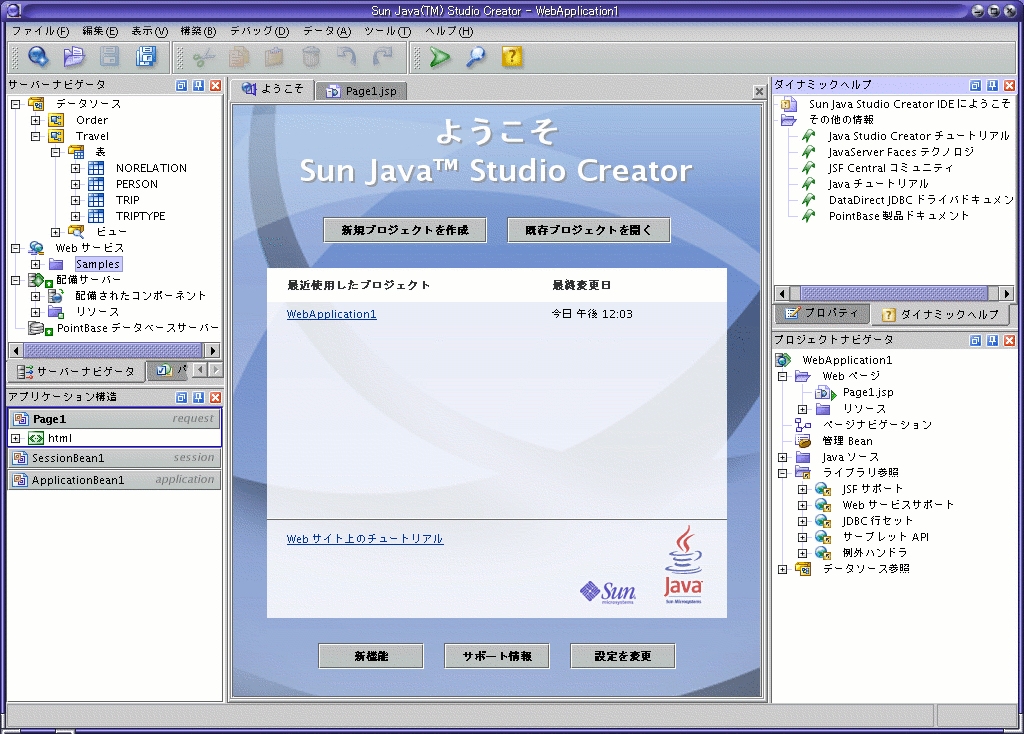This screenshot has width=1024, height=734.
Task: Click the dynamic help horizontal scrollbar
Action: 893,293
